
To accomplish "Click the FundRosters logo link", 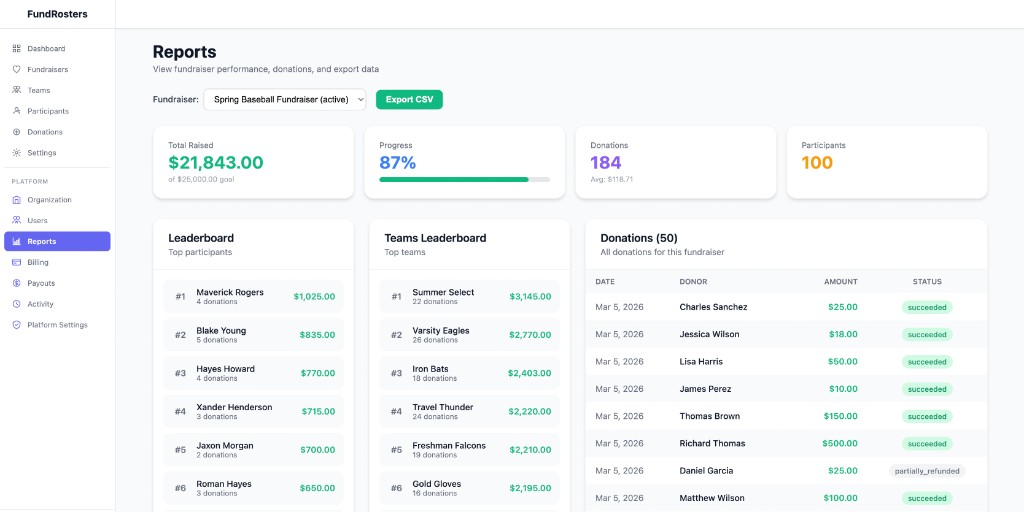I will [57, 14].
